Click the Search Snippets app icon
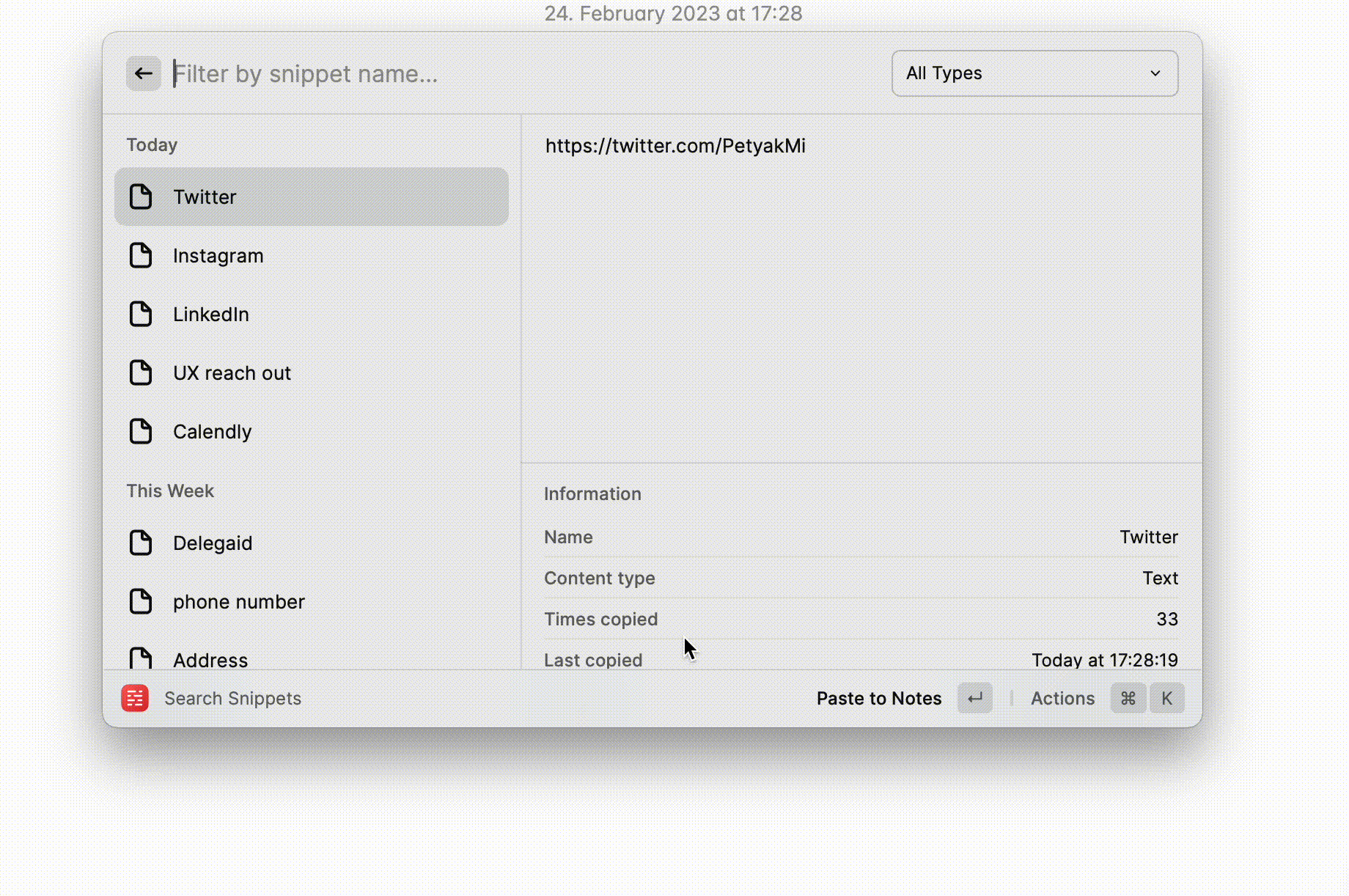This screenshot has width=1349, height=896. tap(135, 698)
